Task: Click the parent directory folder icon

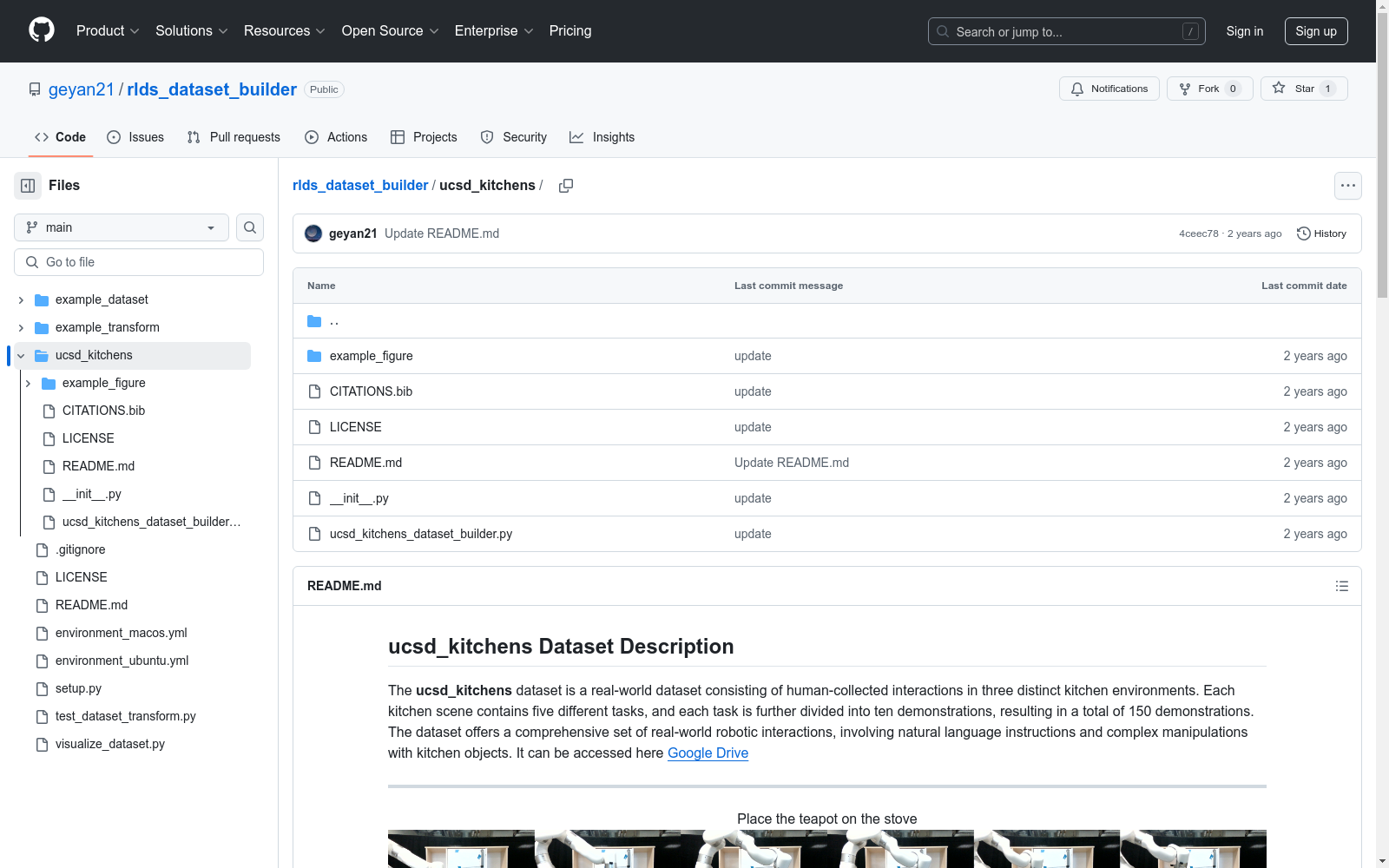Action: point(314,321)
